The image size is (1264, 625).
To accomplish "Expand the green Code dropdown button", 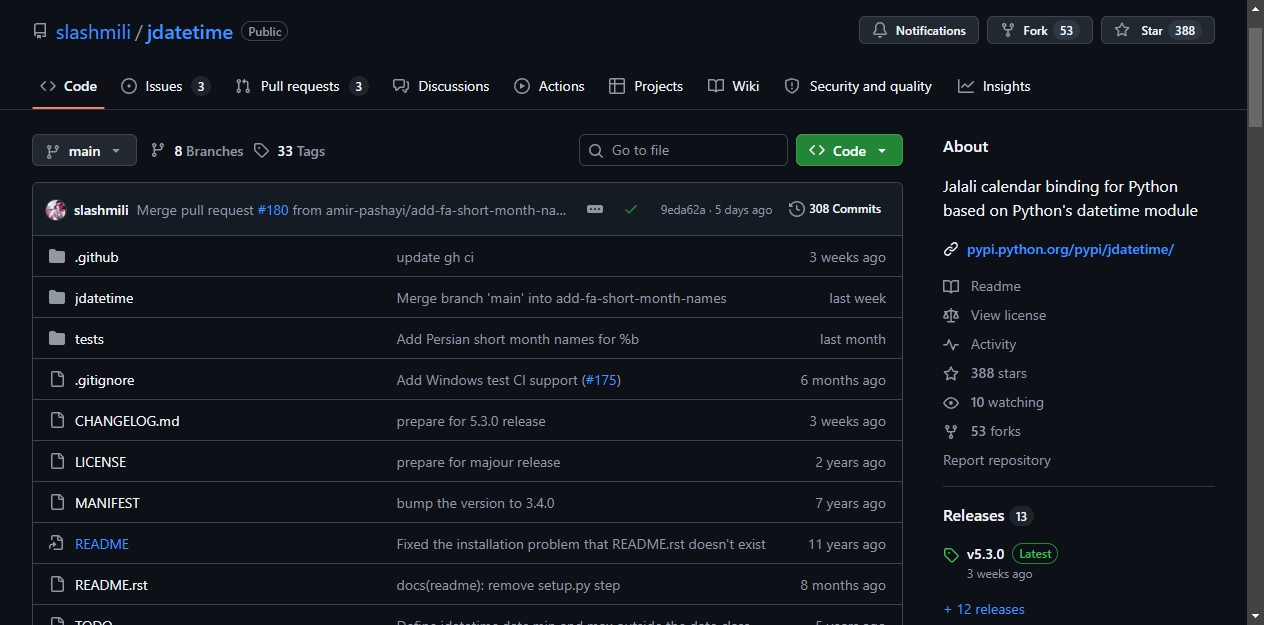I will click(x=849, y=150).
